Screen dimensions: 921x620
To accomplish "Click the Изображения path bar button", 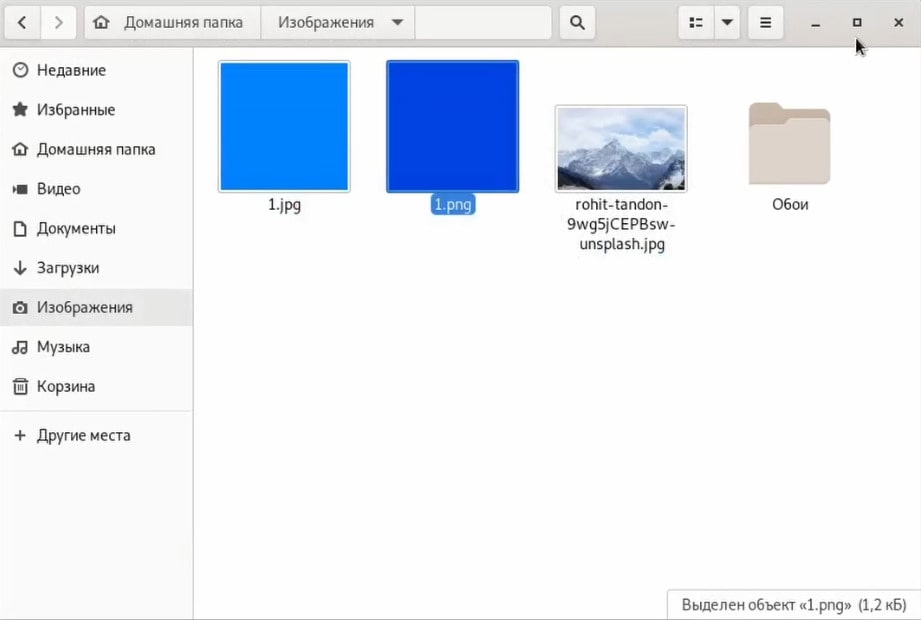I will coord(338,23).
